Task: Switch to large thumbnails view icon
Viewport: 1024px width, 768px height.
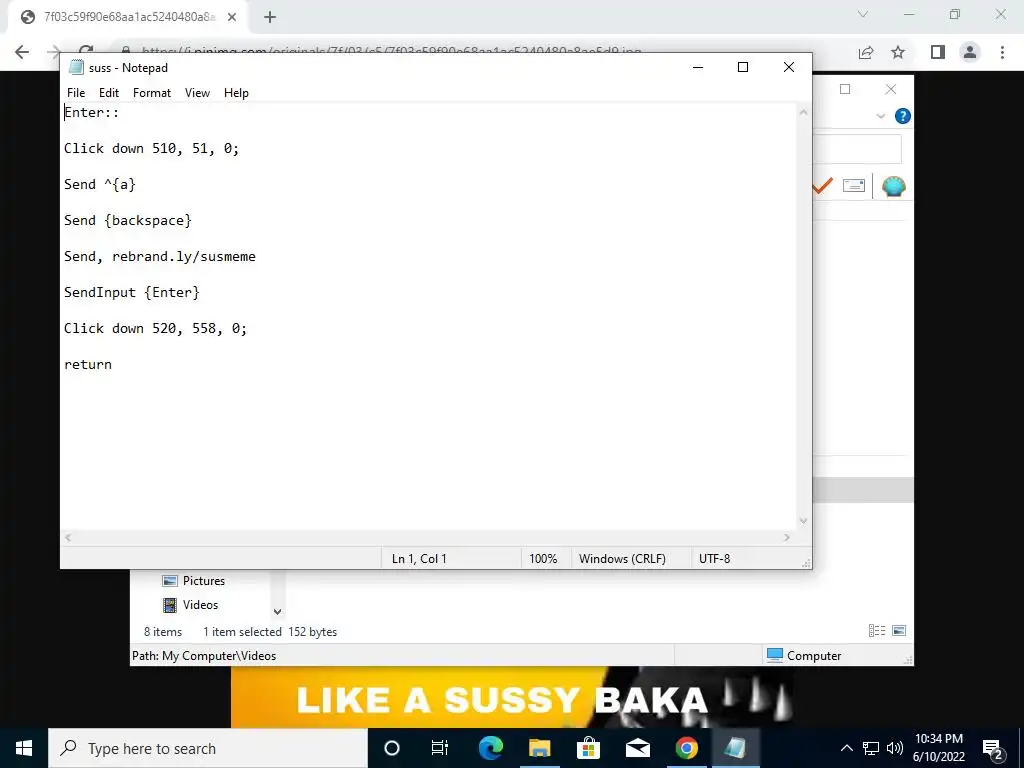Action: click(899, 631)
